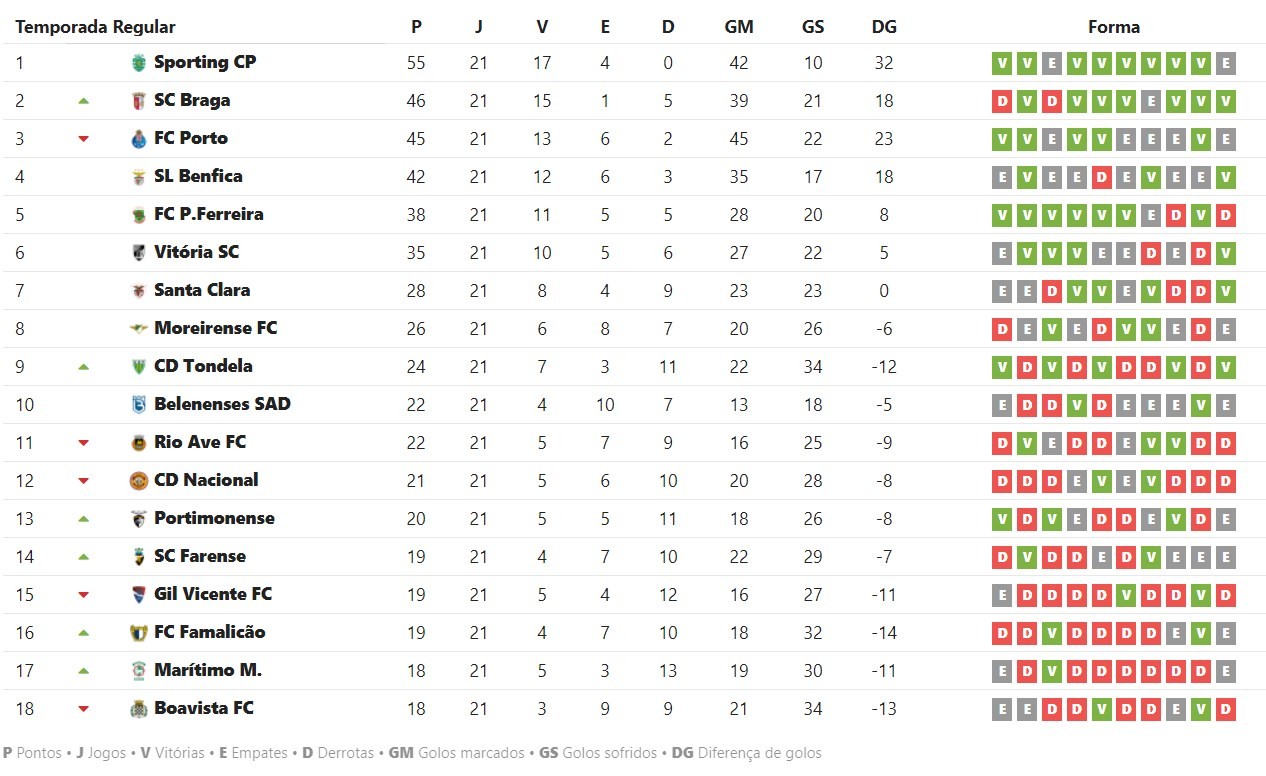Click the green up arrow beside SC Braga
Screen dimensions: 1266x776
[x=83, y=101]
